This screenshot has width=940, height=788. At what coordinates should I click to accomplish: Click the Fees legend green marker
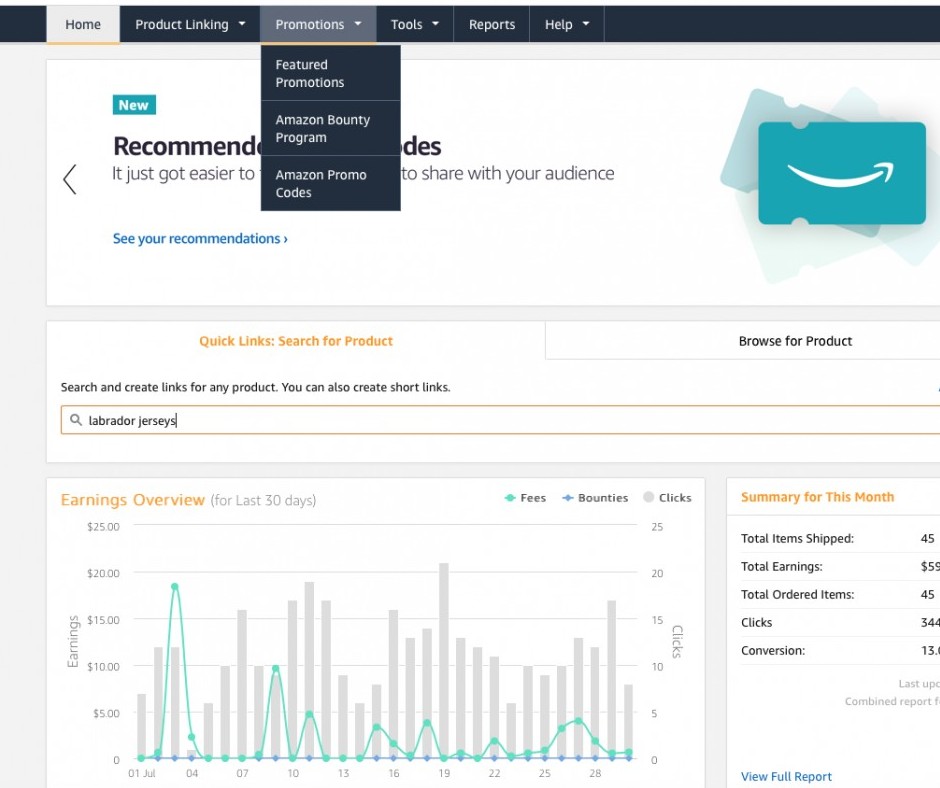(x=510, y=498)
